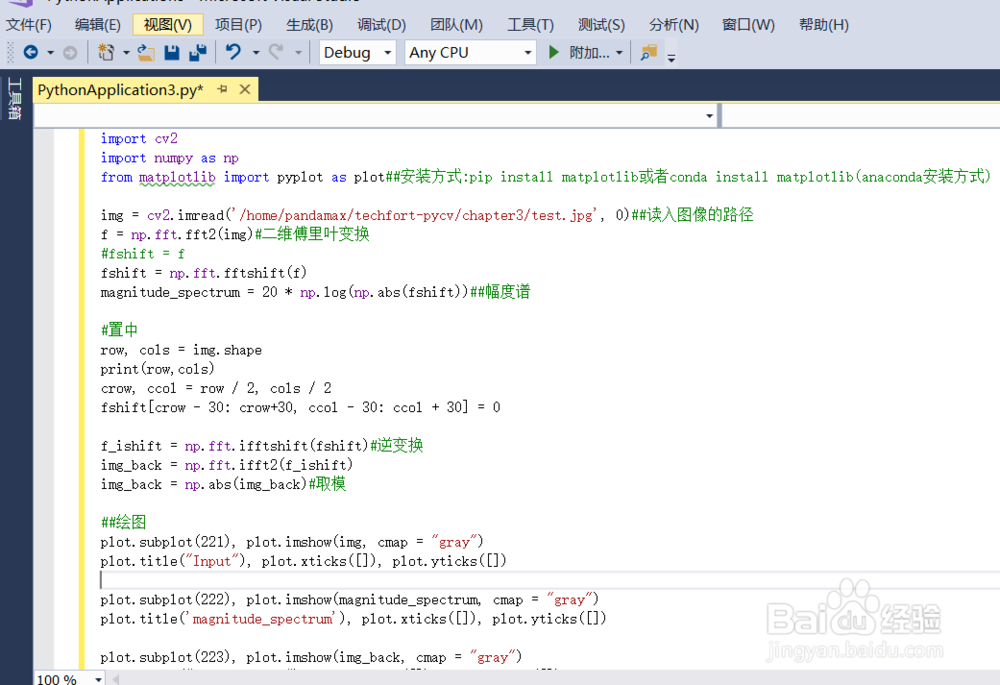Click the New Project icon

pos(107,52)
